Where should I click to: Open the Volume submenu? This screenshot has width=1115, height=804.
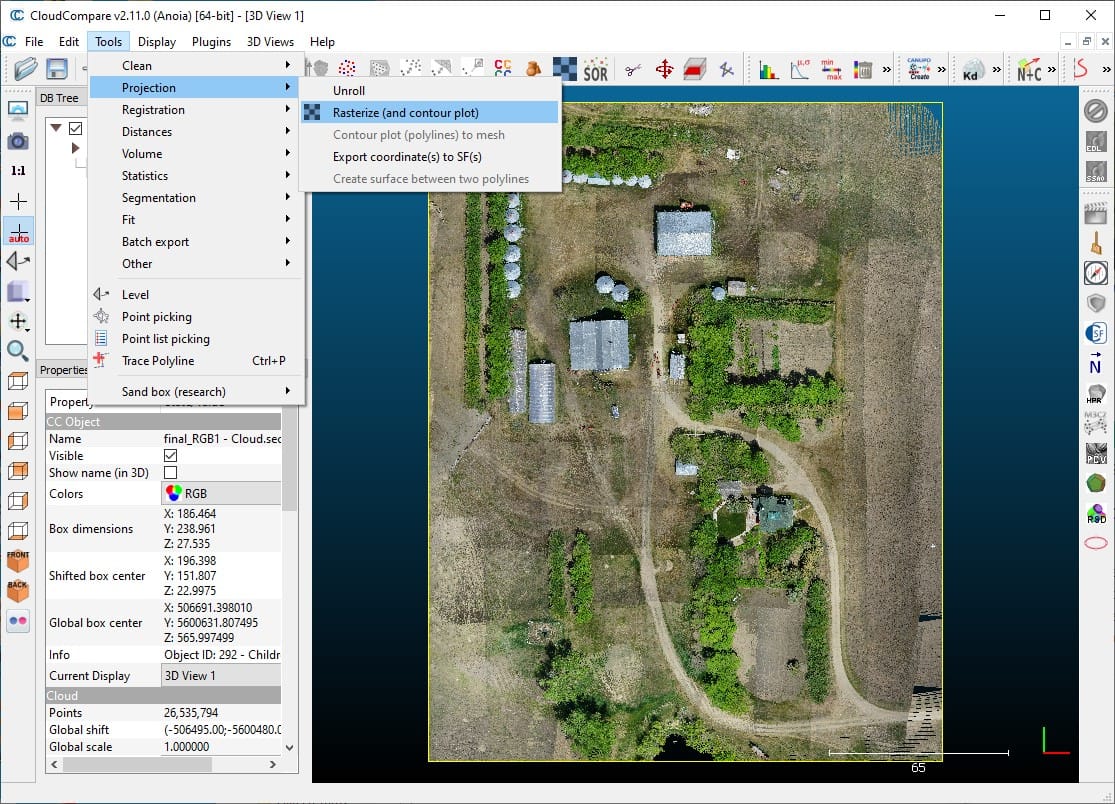(x=197, y=154)
